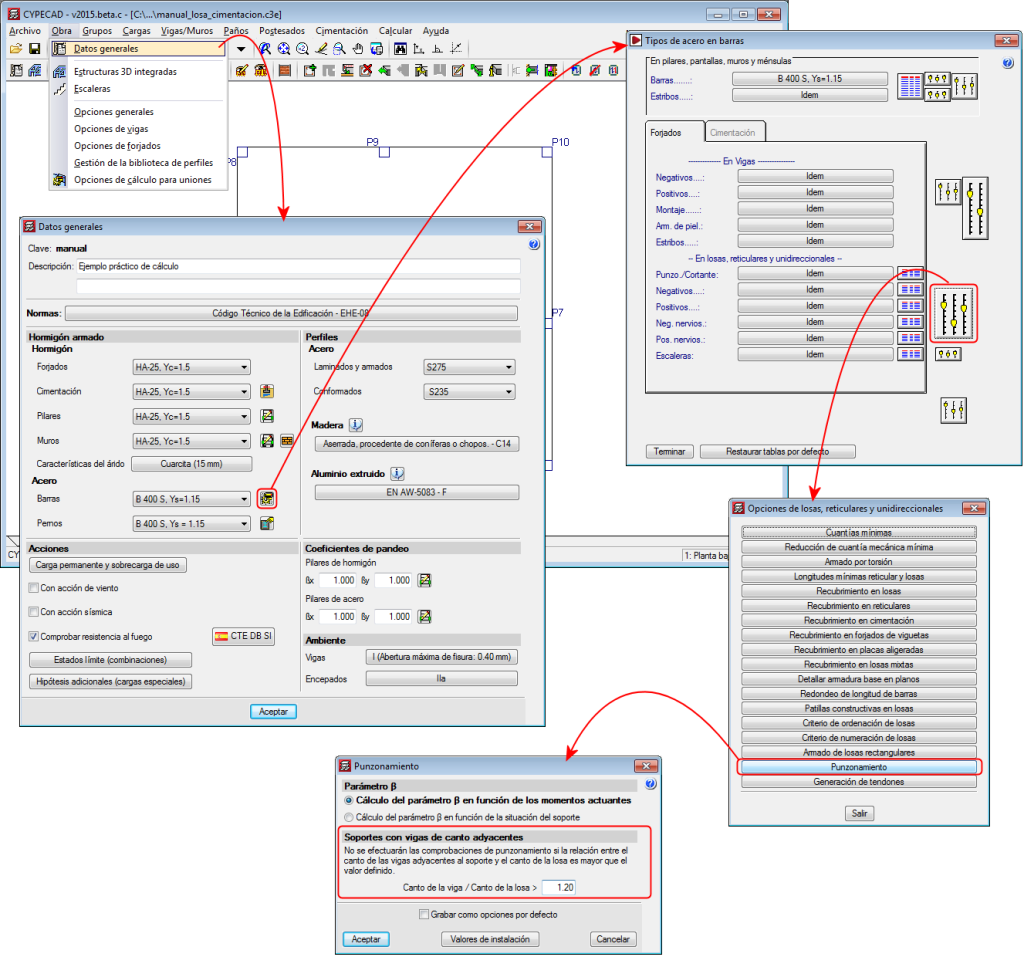
Task: Click the table icon next to Muros row
Action: (x=287, y=441)
